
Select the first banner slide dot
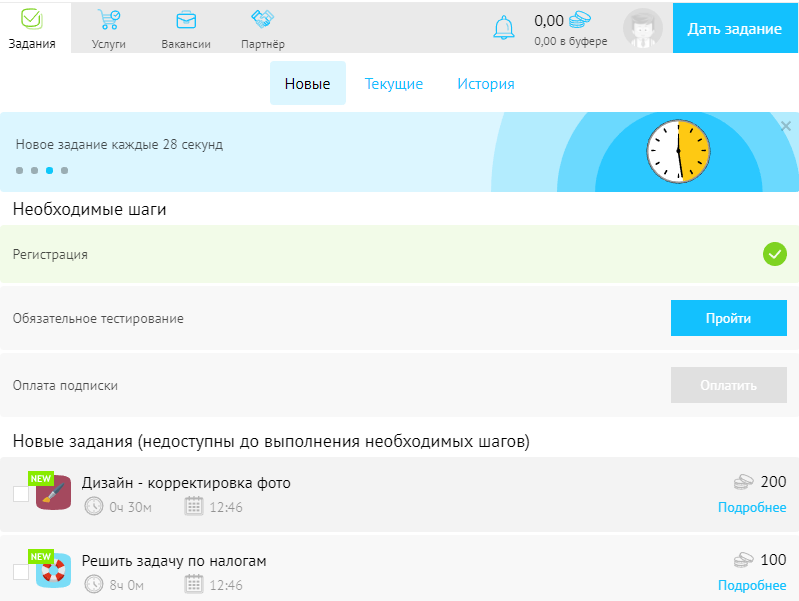[x=19, y=170]
